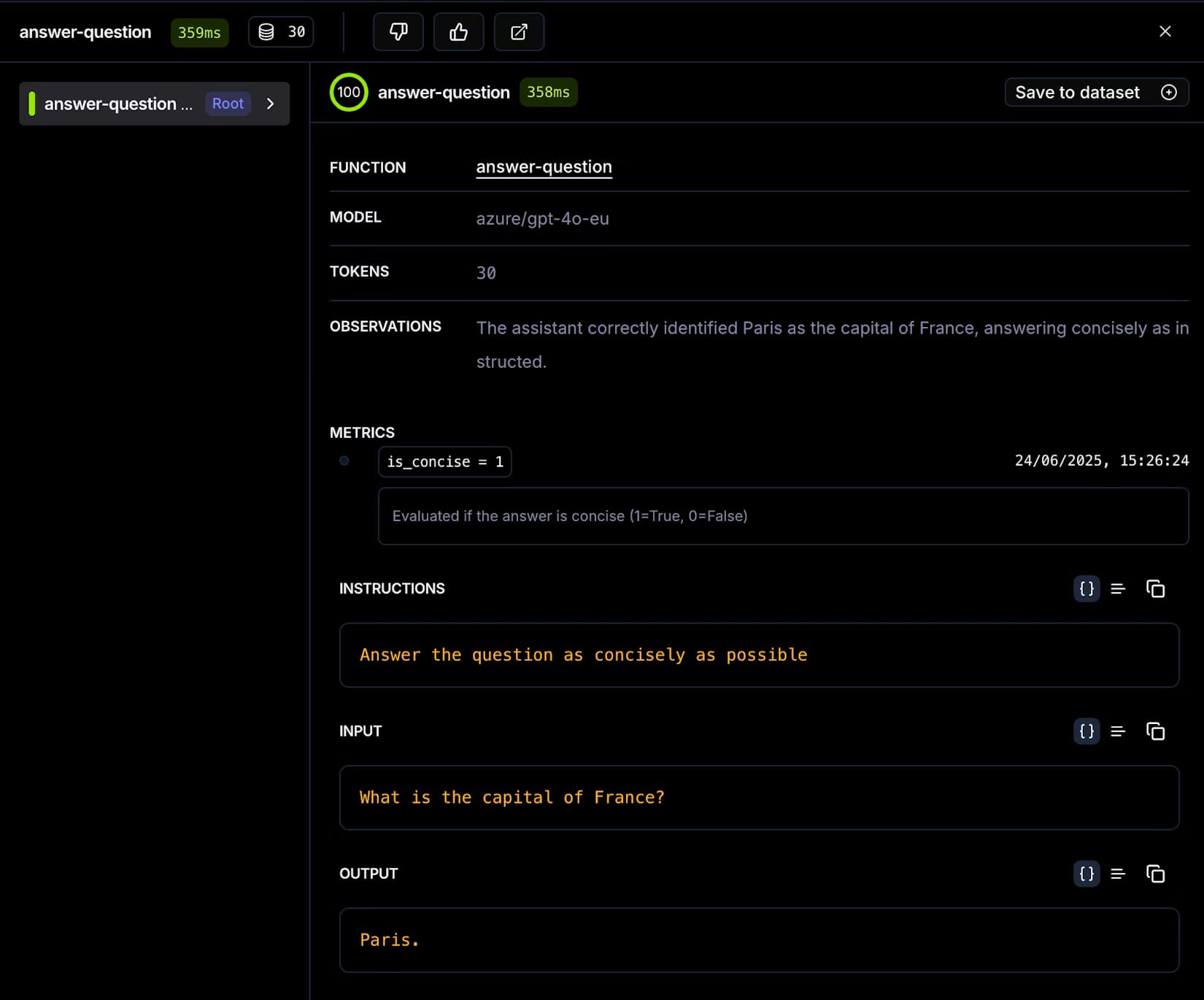Image resolution: width=1204 pixels, height=1000 pixels.
Task: Click the thumbs down feedback icon
Action: tap(398, 32)
